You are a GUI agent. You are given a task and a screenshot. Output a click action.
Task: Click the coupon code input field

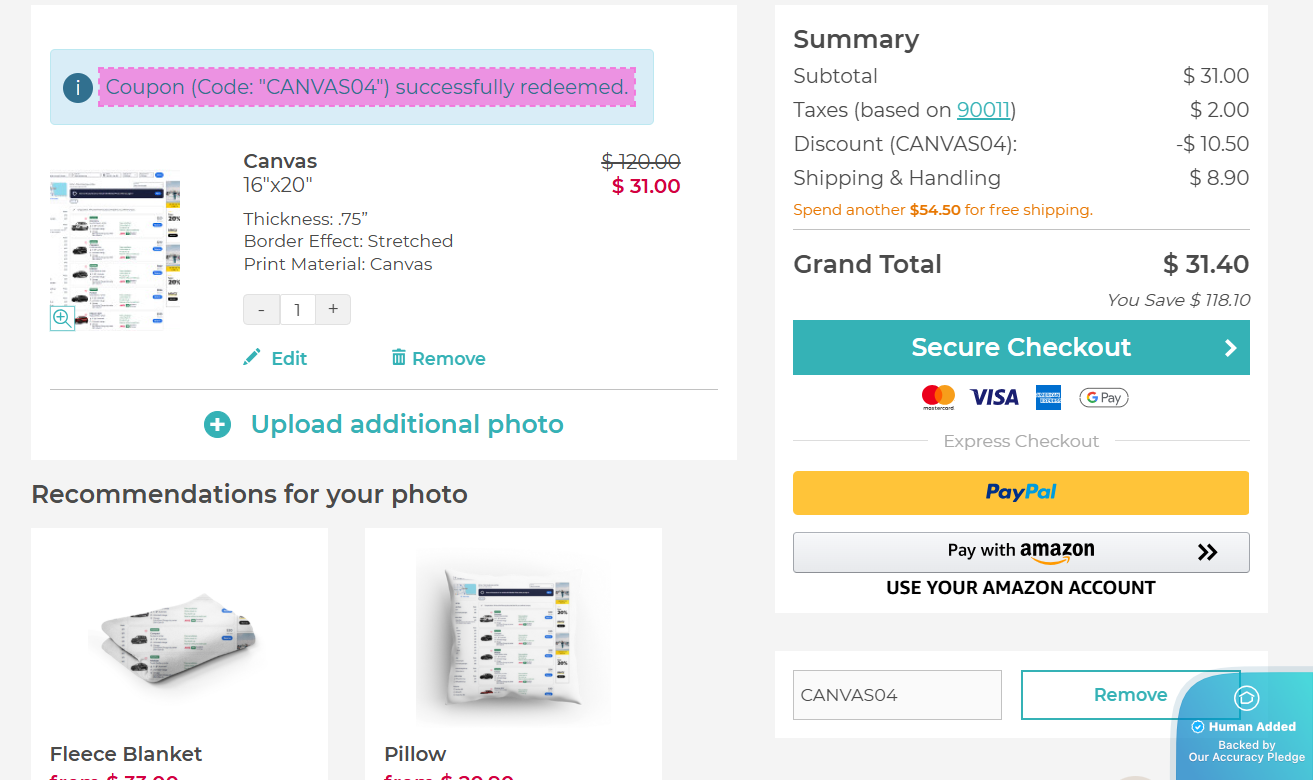[x=897, y=695]
